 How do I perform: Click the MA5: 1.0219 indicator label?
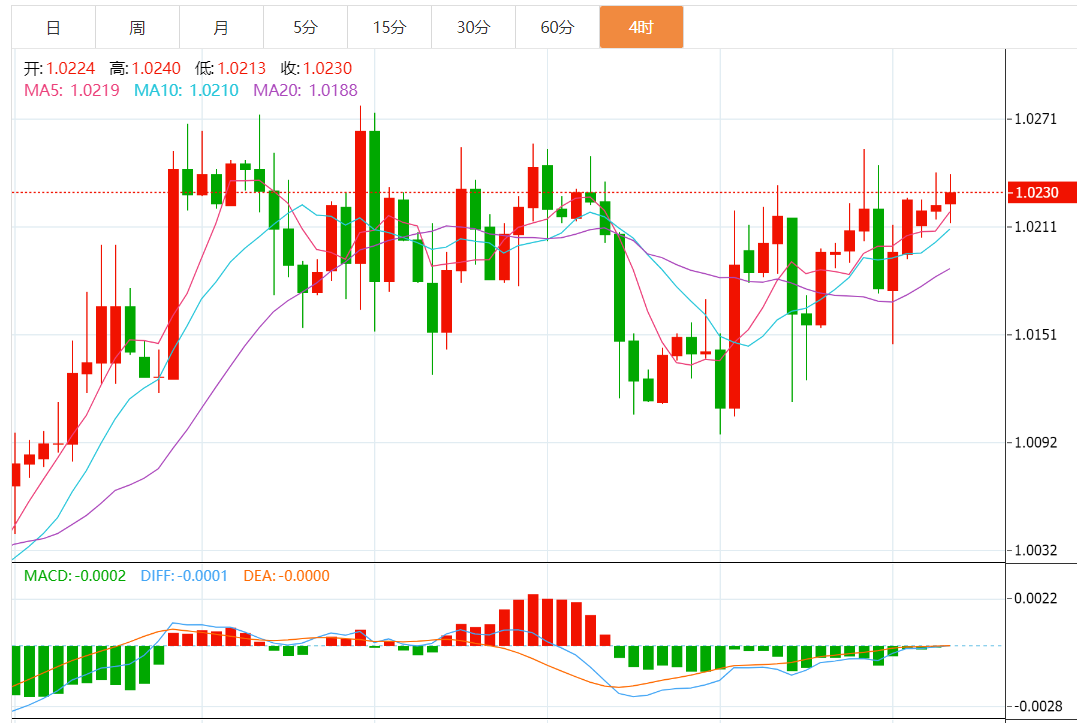point(71,91)
